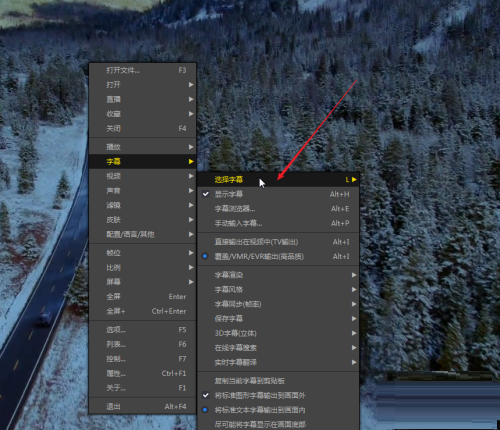Viewport: 500px width, 430px height.
Task: Click 尽可能将字幕显示在画面底部 item
Action: point(279,424)
